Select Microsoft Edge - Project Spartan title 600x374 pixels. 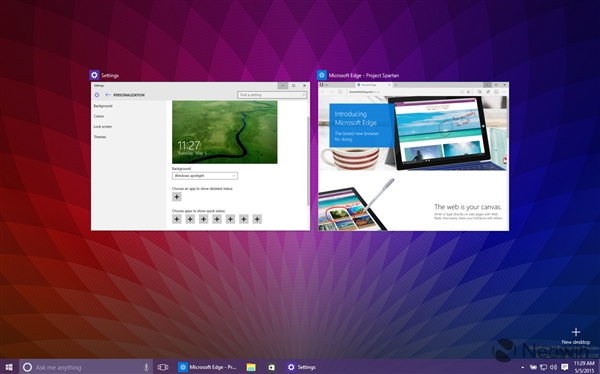[x=364, y=75]
